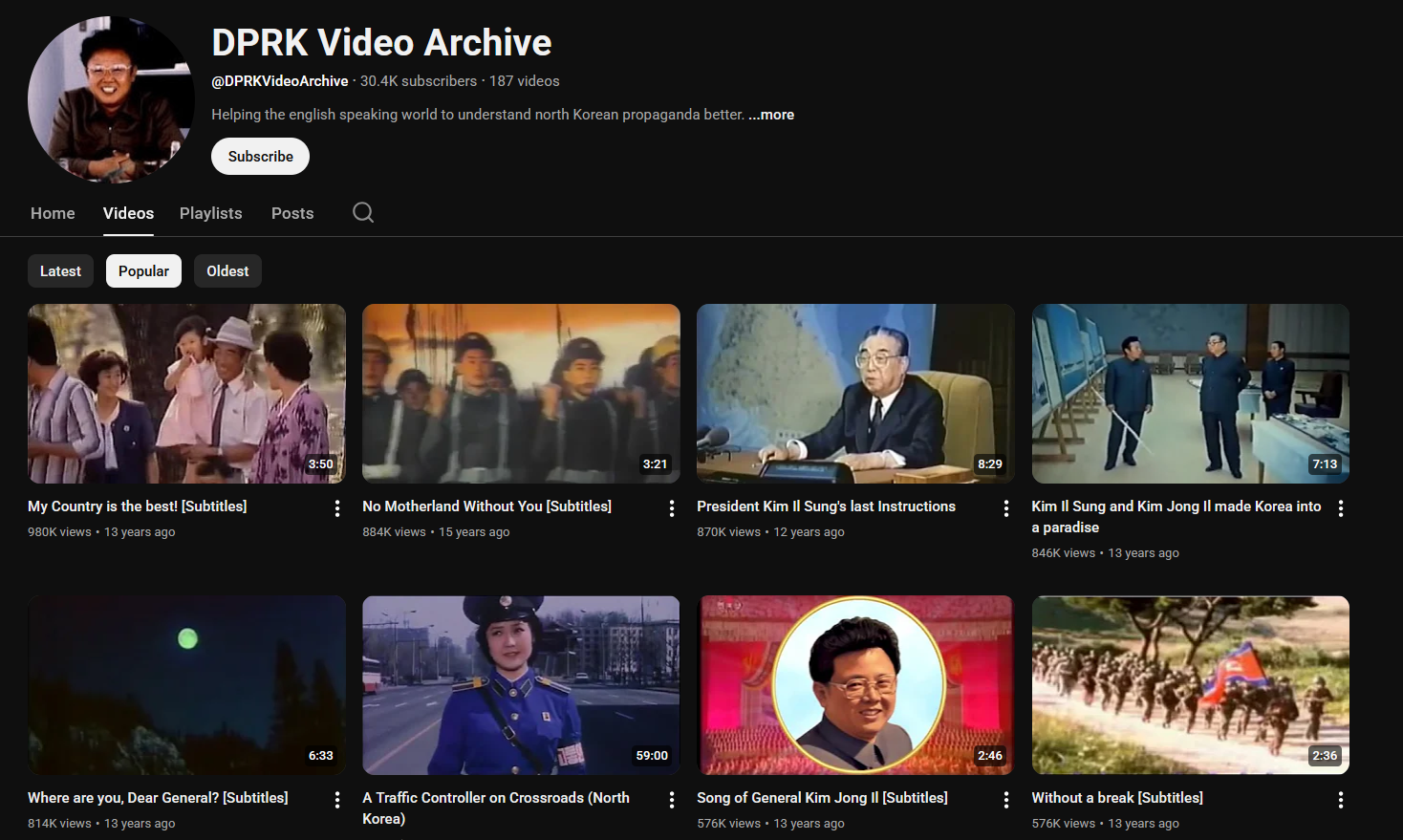The width and height of the screenshot is (1403, 840).
Task: Open options menu for My Country is the best!
Action: 337,508
